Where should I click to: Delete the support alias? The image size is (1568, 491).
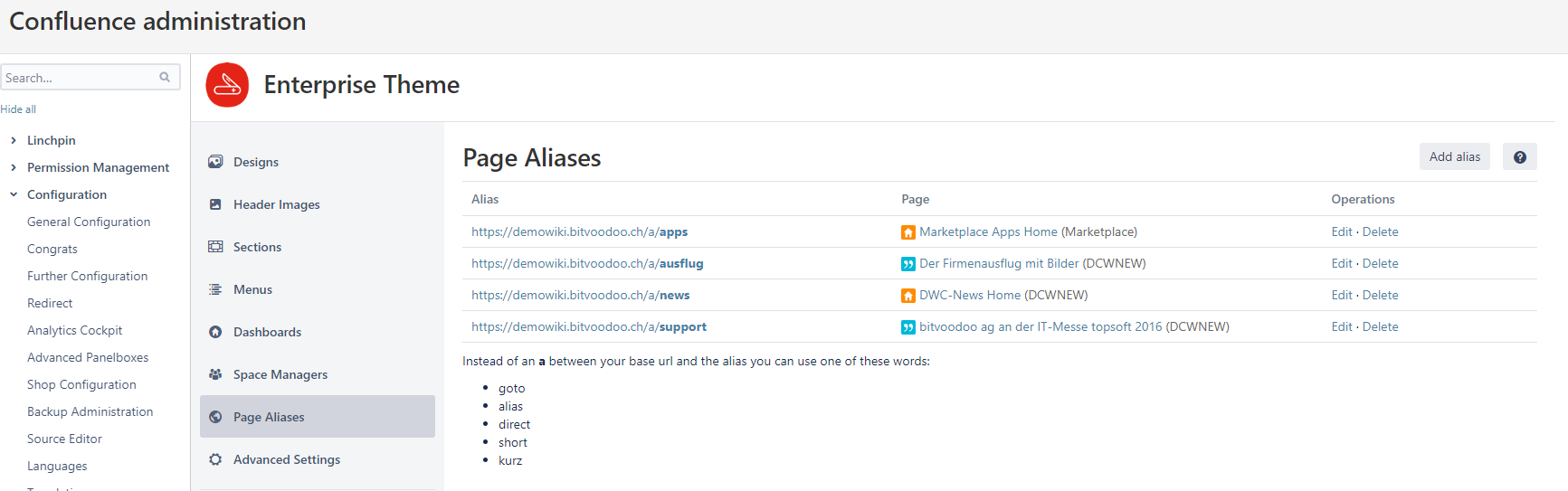[x=1380, y=326]
